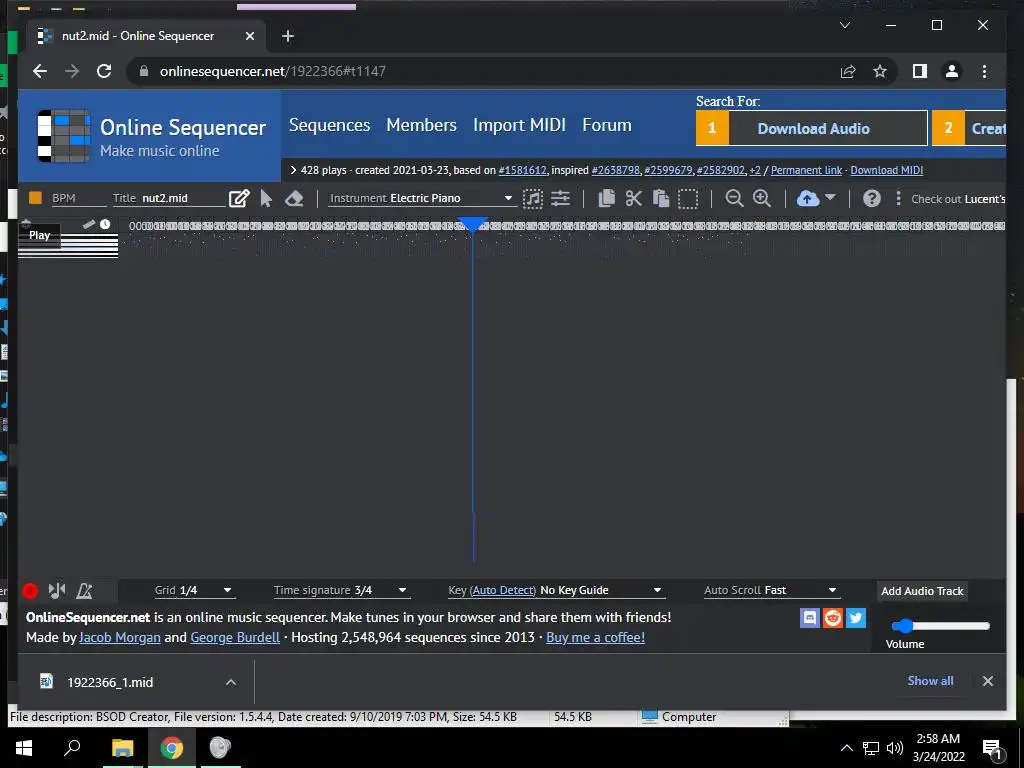Stop playback with the orange square button

(x=35, y=198)
